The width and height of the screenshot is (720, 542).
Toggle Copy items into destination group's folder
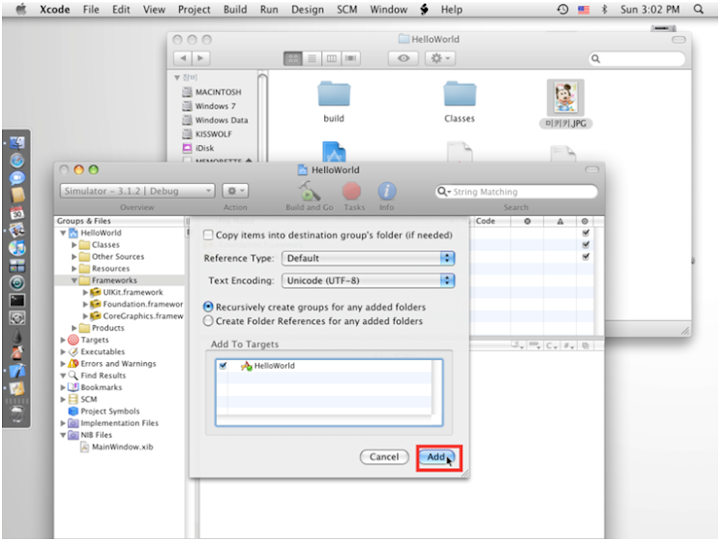[208, 235]
